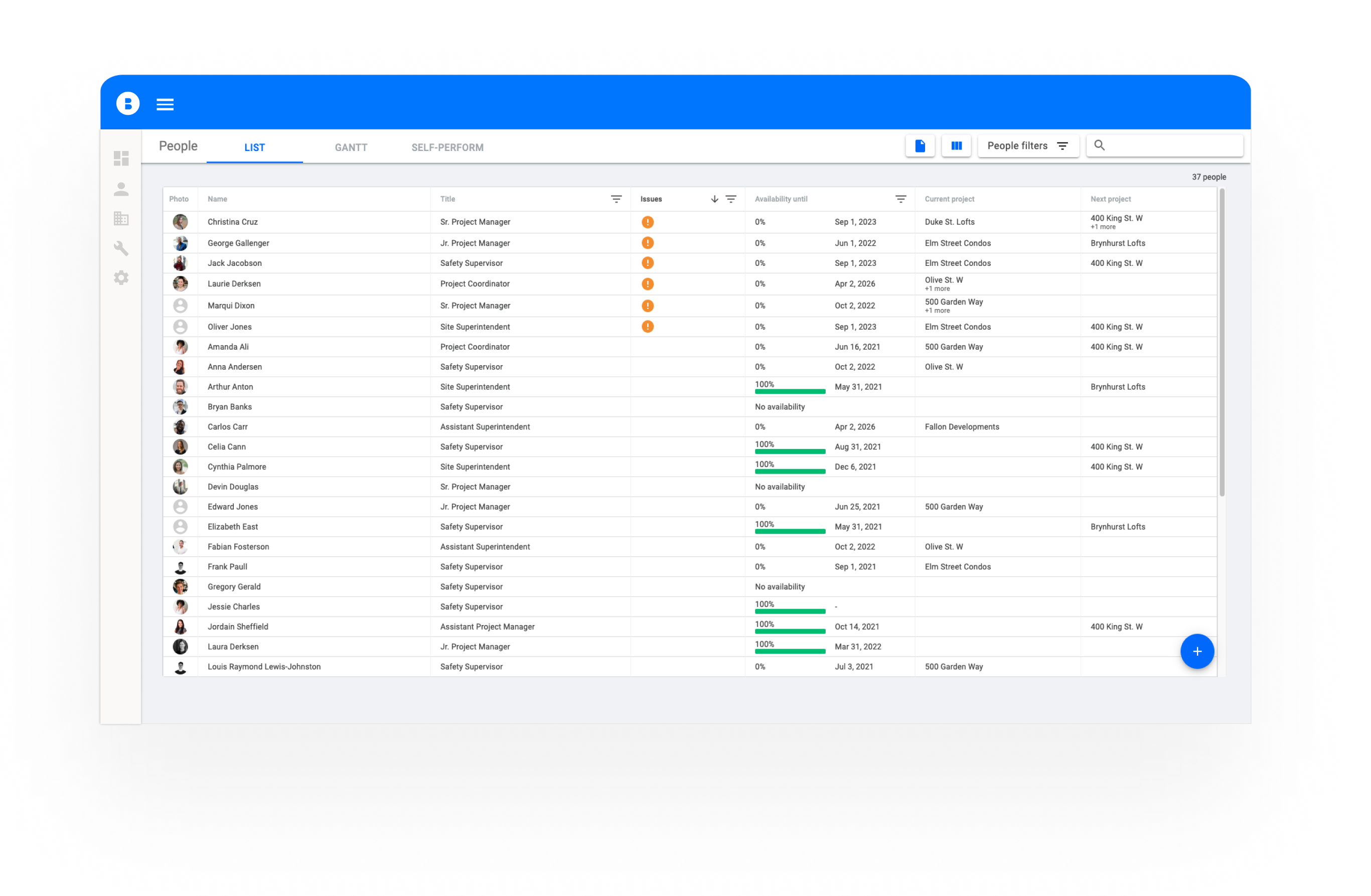Open the Issues column filter
Viewport: 1371px width, 896px height.
coord(730,199)
